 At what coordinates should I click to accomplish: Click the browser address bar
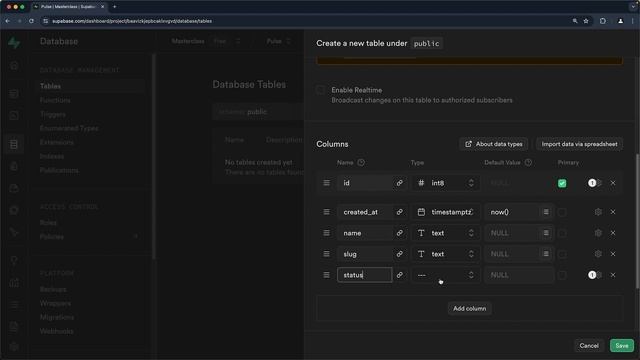[306, 21]
